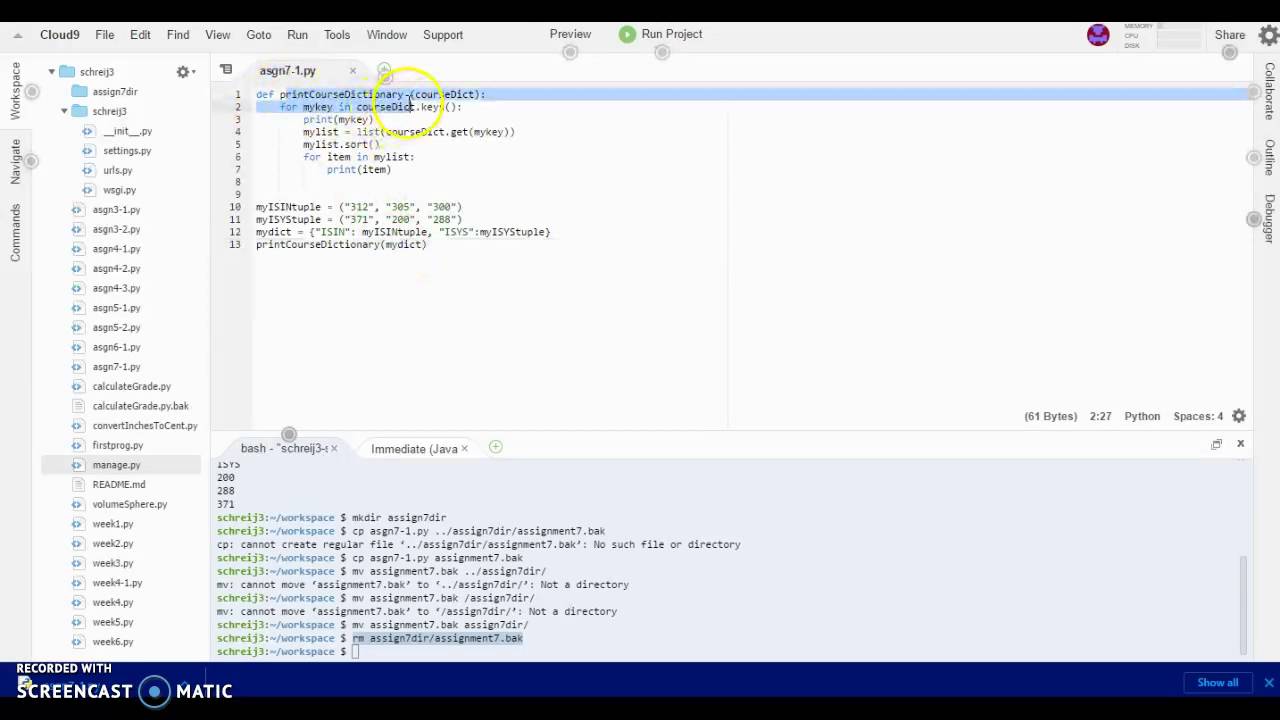The image size is (1280, 720).
Task: Close the bash terminal tab
Action: coord(334,449)
